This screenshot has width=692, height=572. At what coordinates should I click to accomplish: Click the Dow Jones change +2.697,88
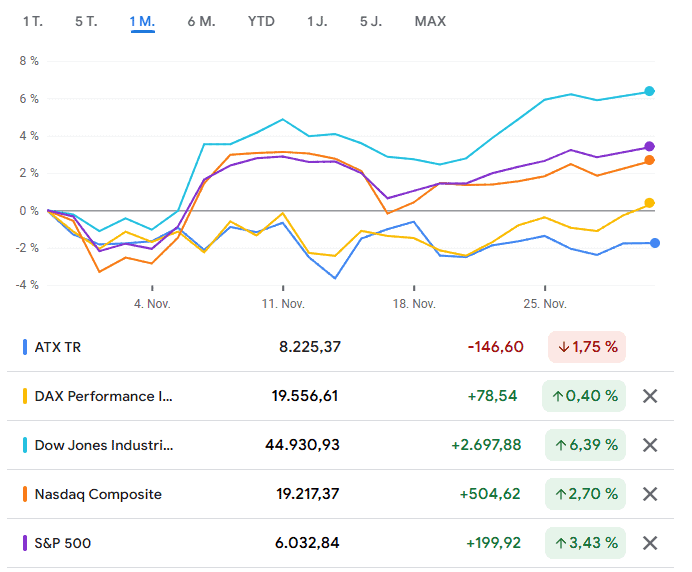[486, 445]
